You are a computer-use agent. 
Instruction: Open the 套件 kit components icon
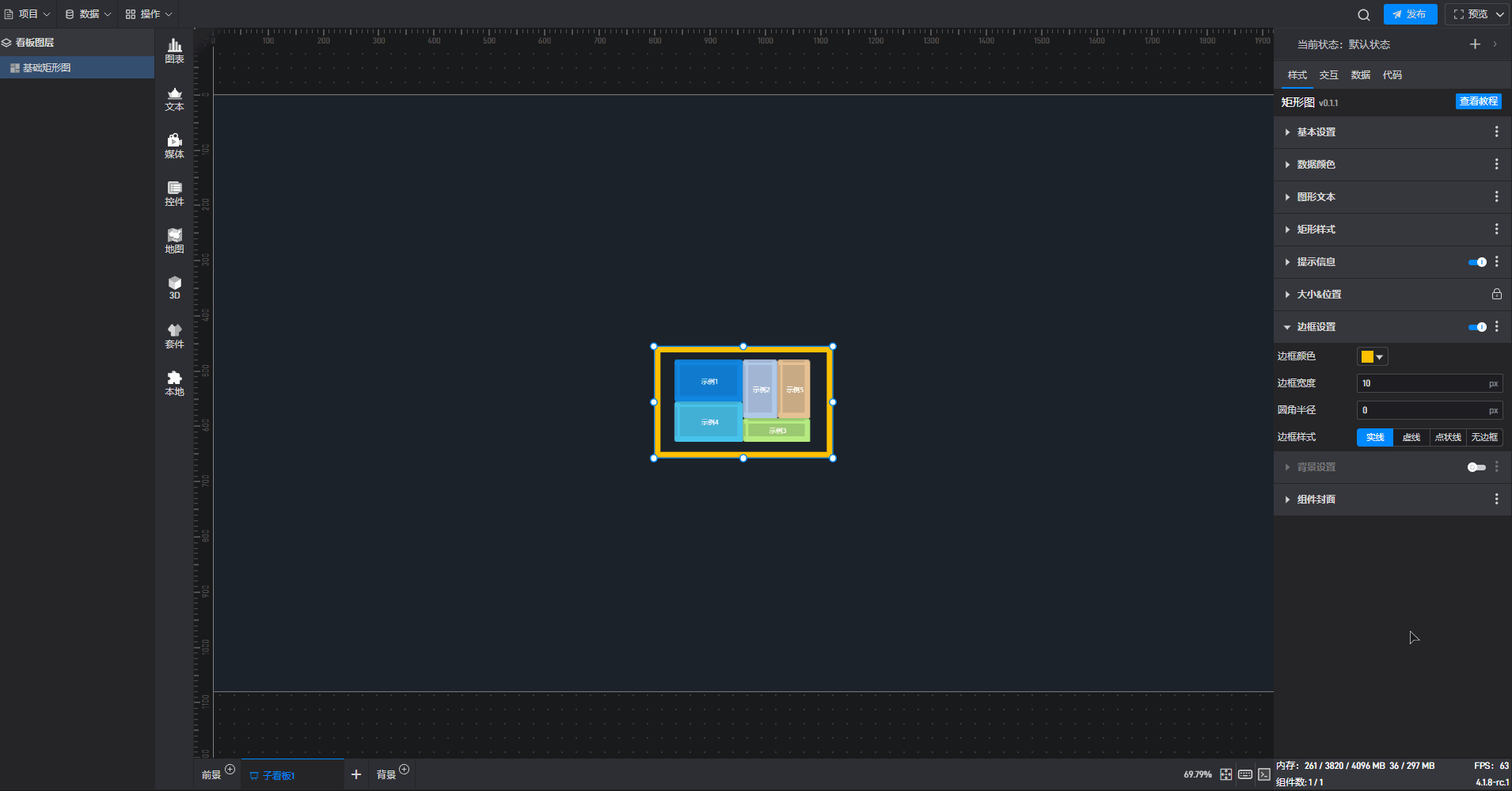[x=174, y=336]
